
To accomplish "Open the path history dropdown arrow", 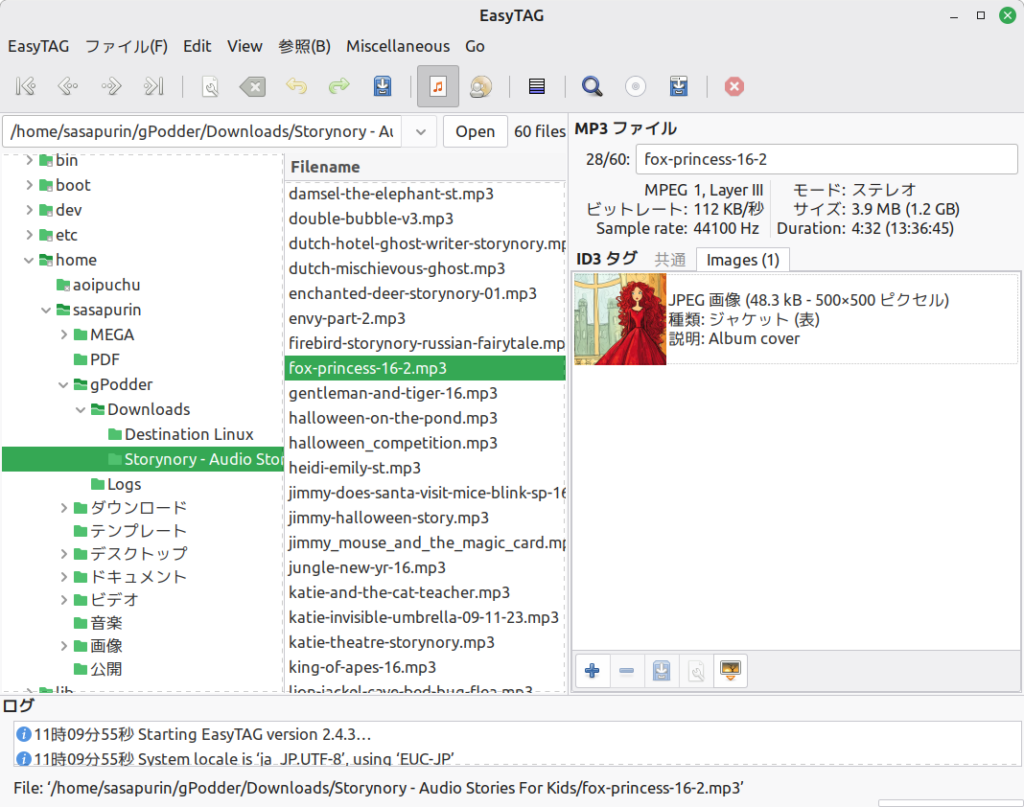I will pos(420,131).
